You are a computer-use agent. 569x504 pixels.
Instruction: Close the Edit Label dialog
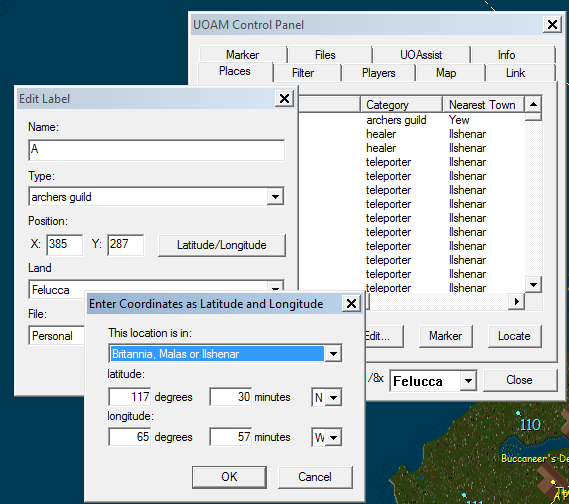pos(284,98)
